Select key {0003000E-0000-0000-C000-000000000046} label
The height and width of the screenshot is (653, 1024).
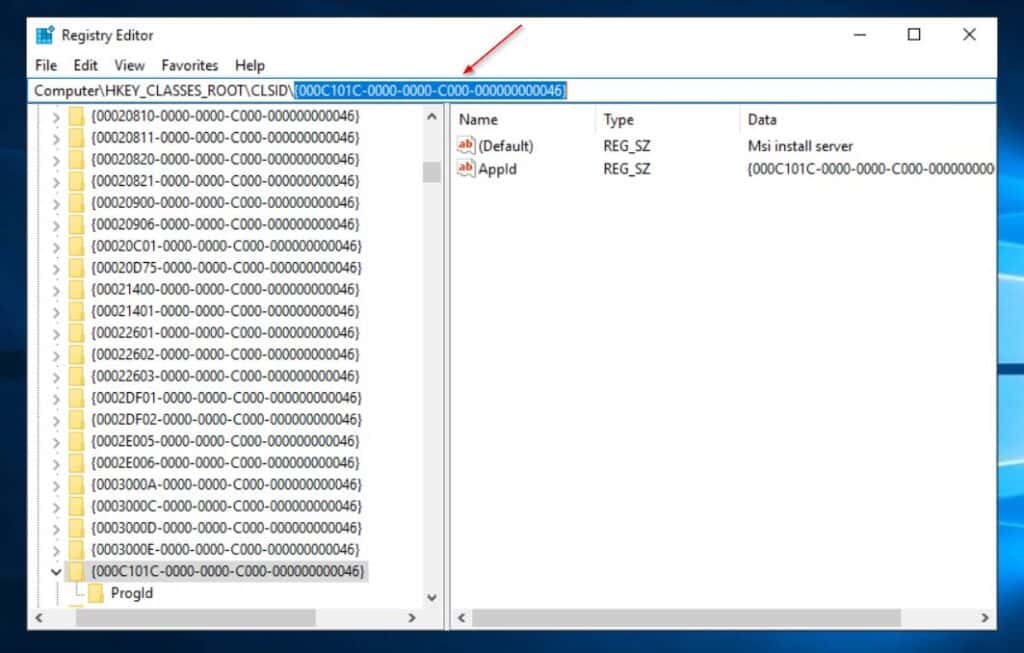click(225, 549)
